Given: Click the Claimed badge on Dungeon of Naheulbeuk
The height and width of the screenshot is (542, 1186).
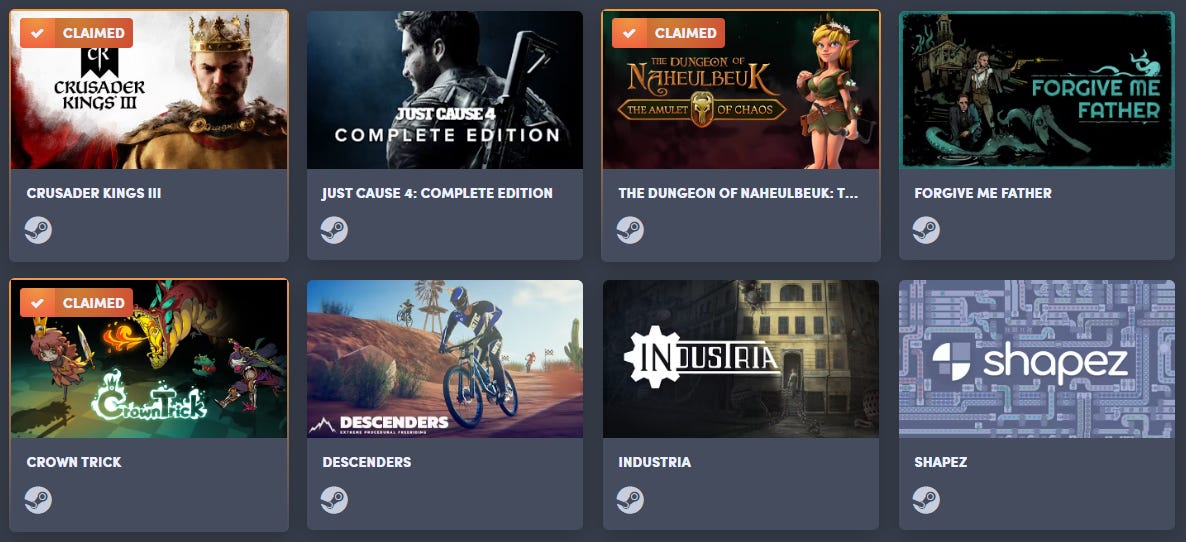Looking at the screenshot, I should pyautogui.click(x=669, y=33).
